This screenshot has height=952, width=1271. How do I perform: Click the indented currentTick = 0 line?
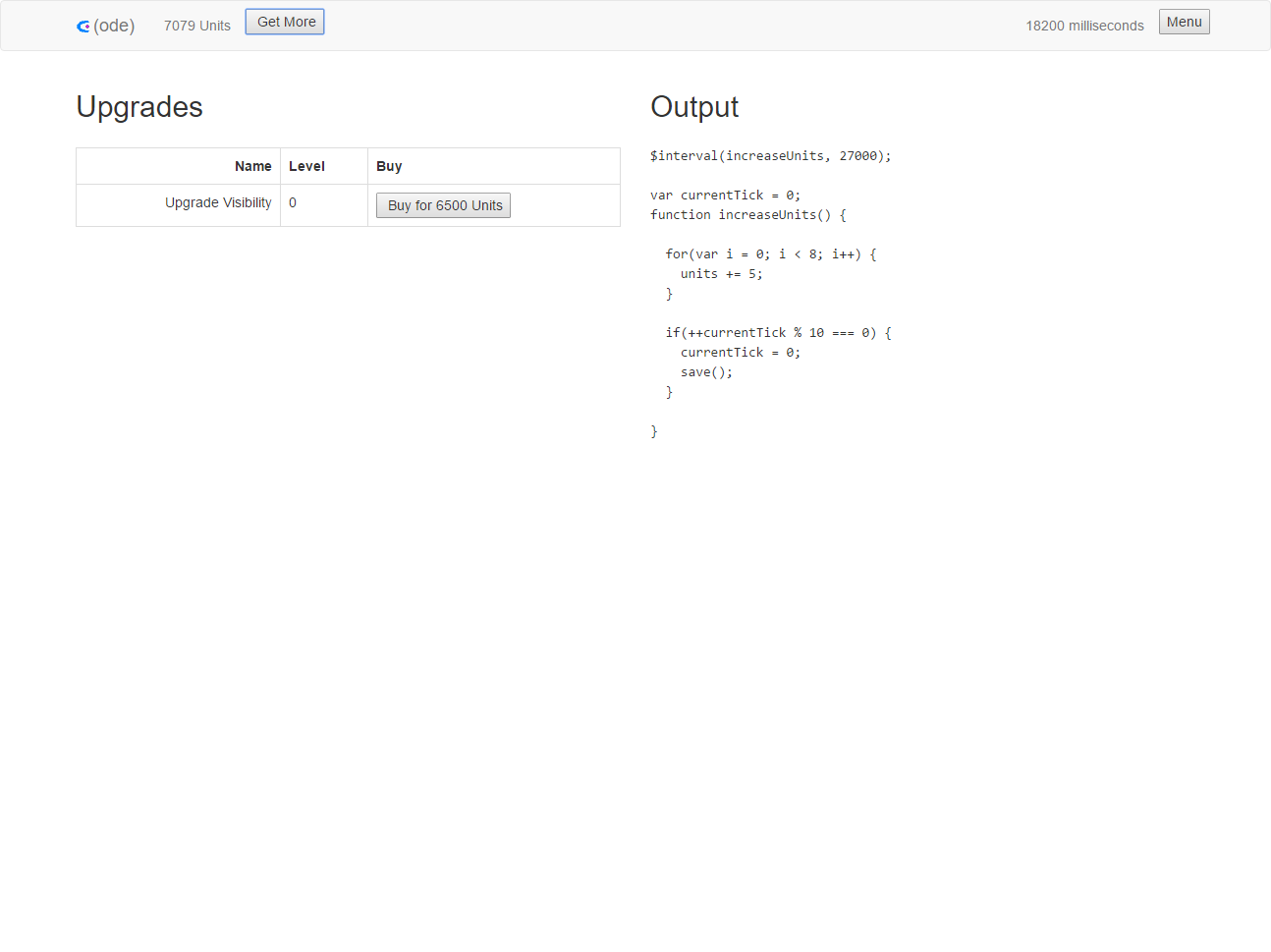[x=741, y=353]
